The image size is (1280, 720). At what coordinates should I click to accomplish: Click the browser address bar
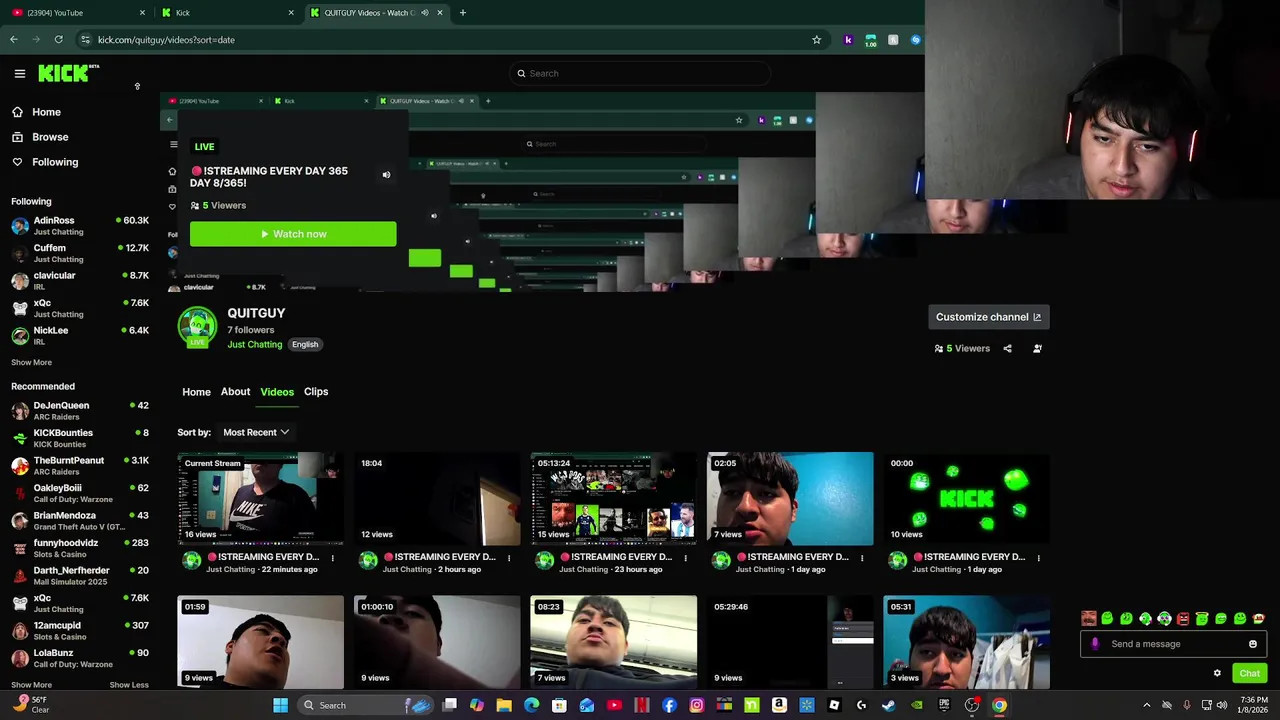(450, 40)
